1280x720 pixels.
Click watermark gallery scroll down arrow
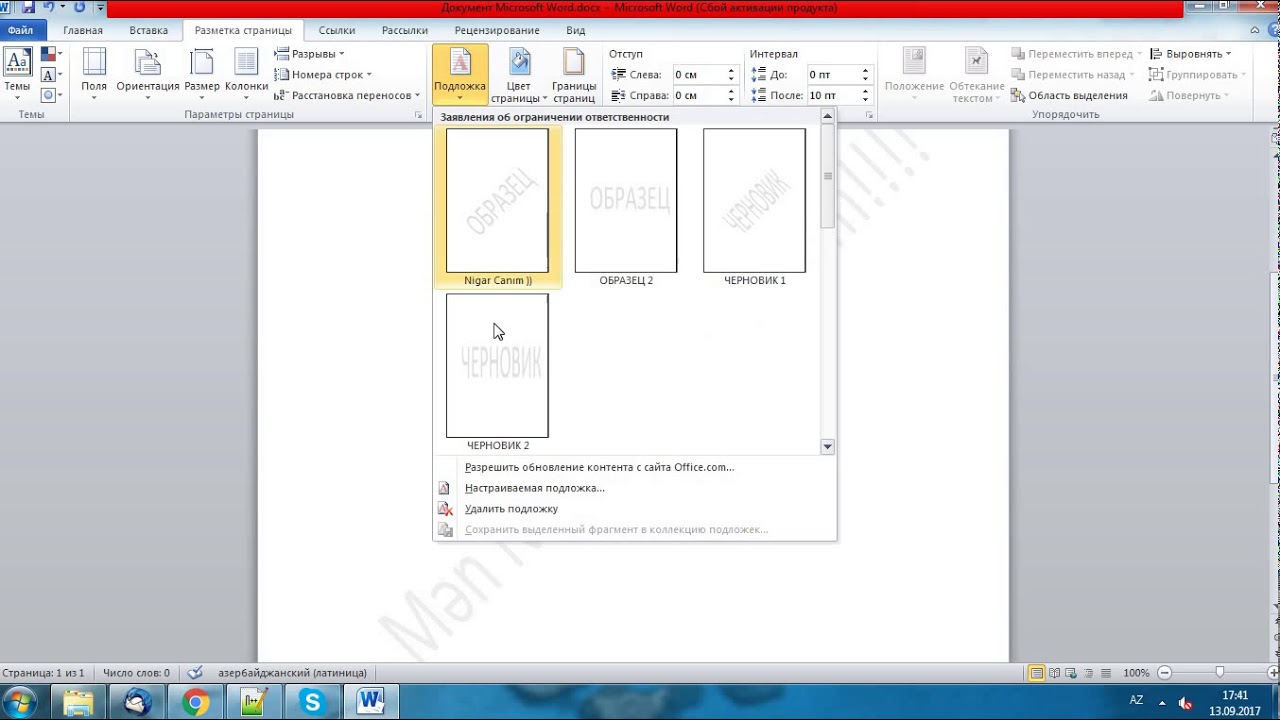(827, 447)
